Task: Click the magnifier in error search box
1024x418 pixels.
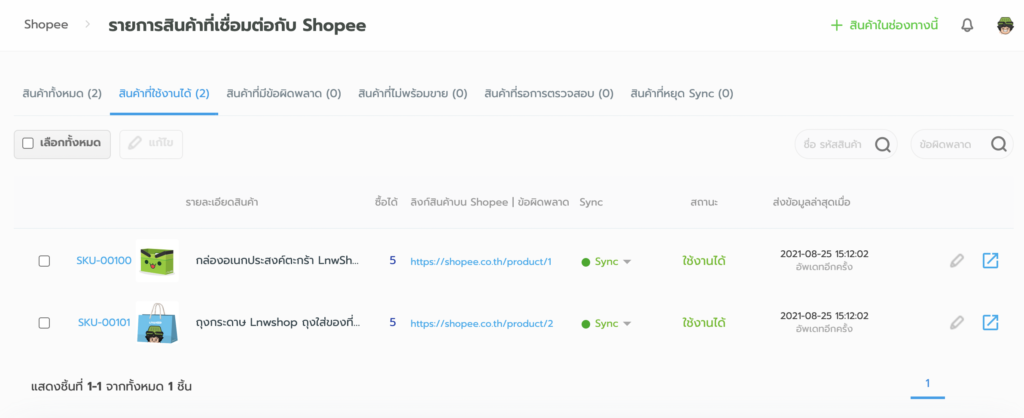Action: point(998,144)
